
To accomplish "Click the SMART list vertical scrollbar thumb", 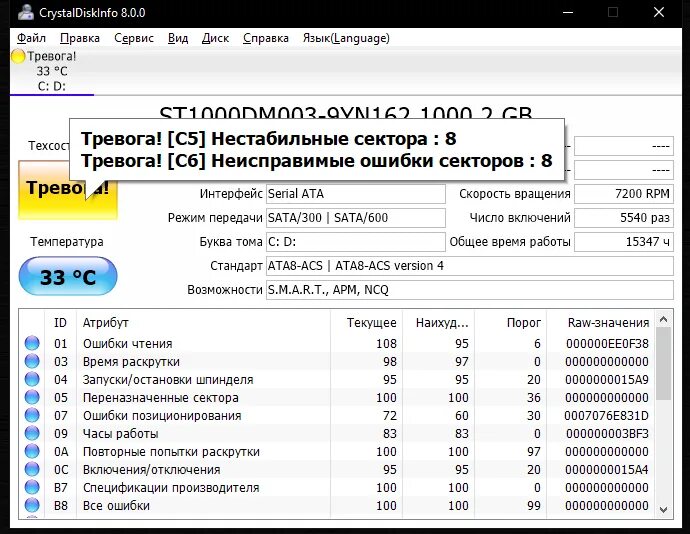I will pyautogui.click(x=663, y=364).
